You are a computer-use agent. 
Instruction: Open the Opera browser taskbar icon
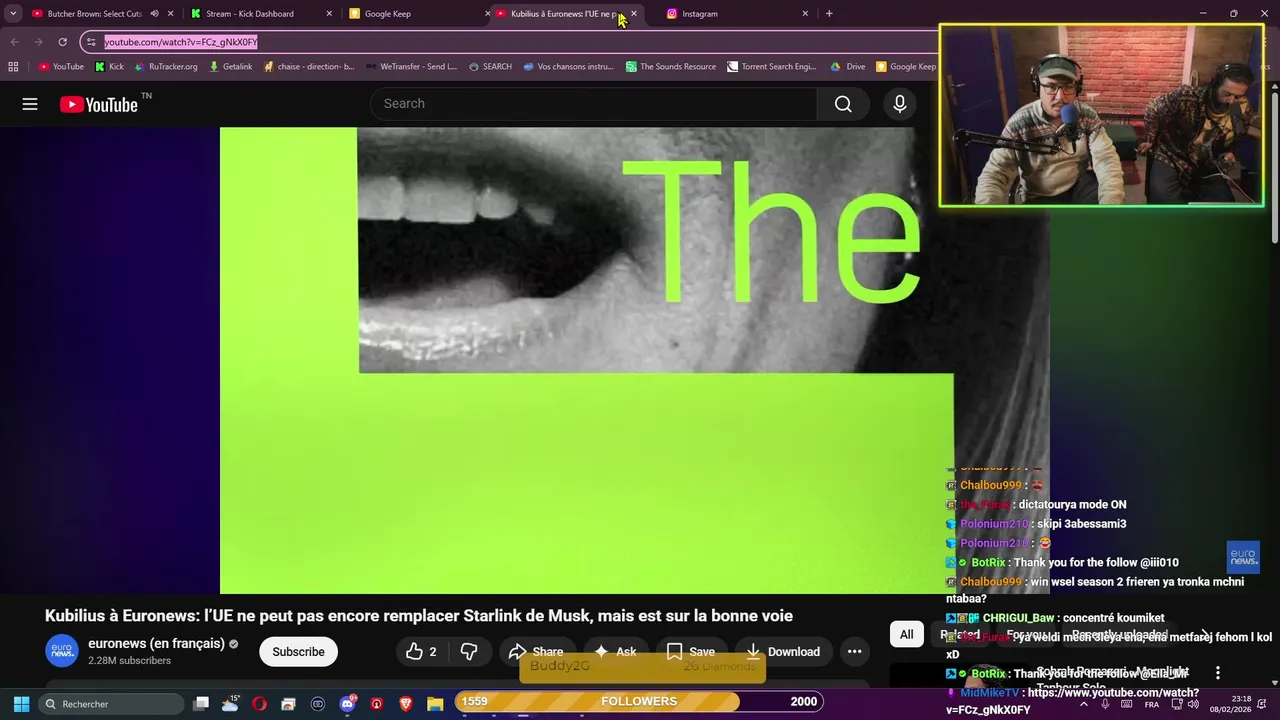260,704
